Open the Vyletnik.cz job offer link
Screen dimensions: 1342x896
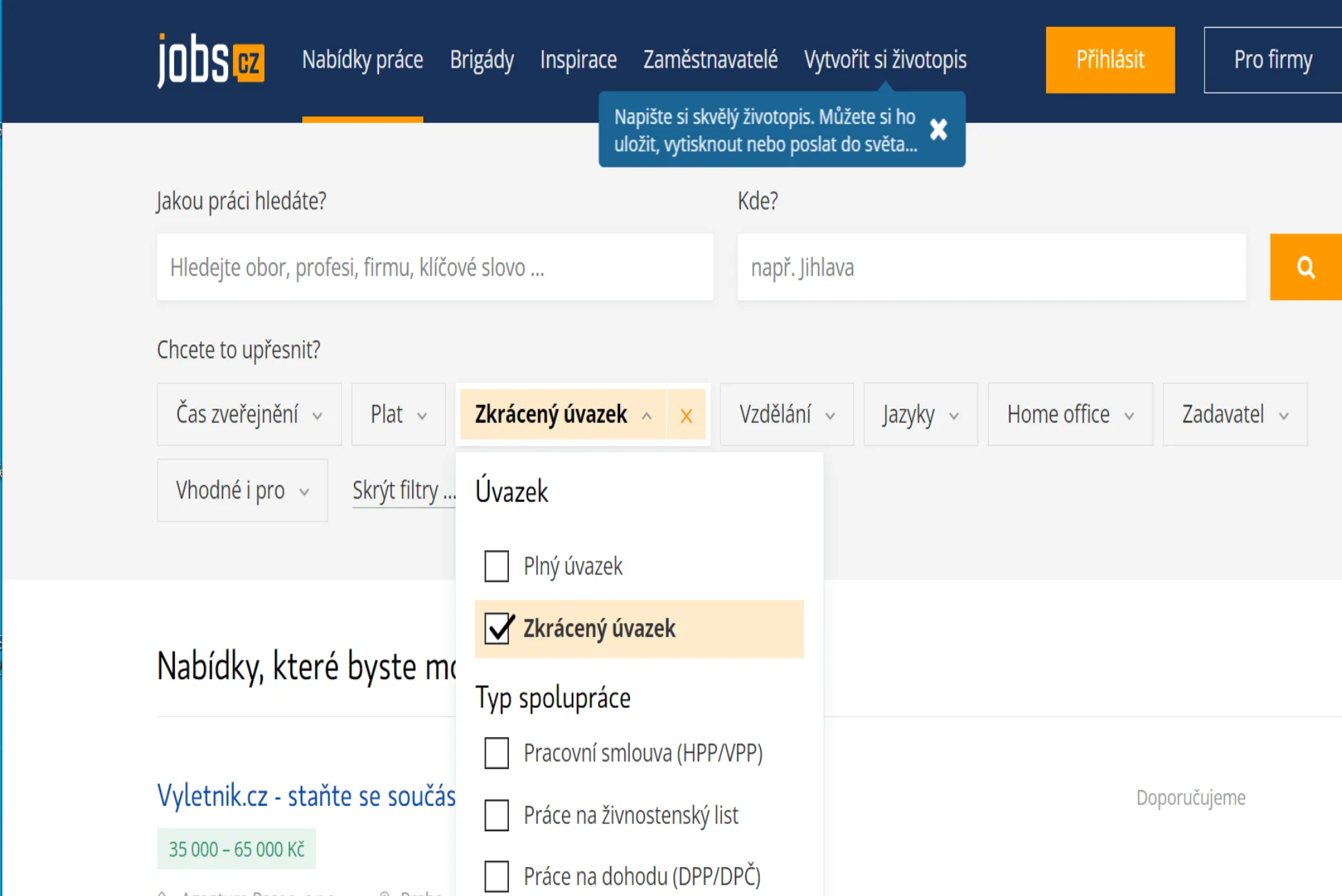[x=306, y=796]
